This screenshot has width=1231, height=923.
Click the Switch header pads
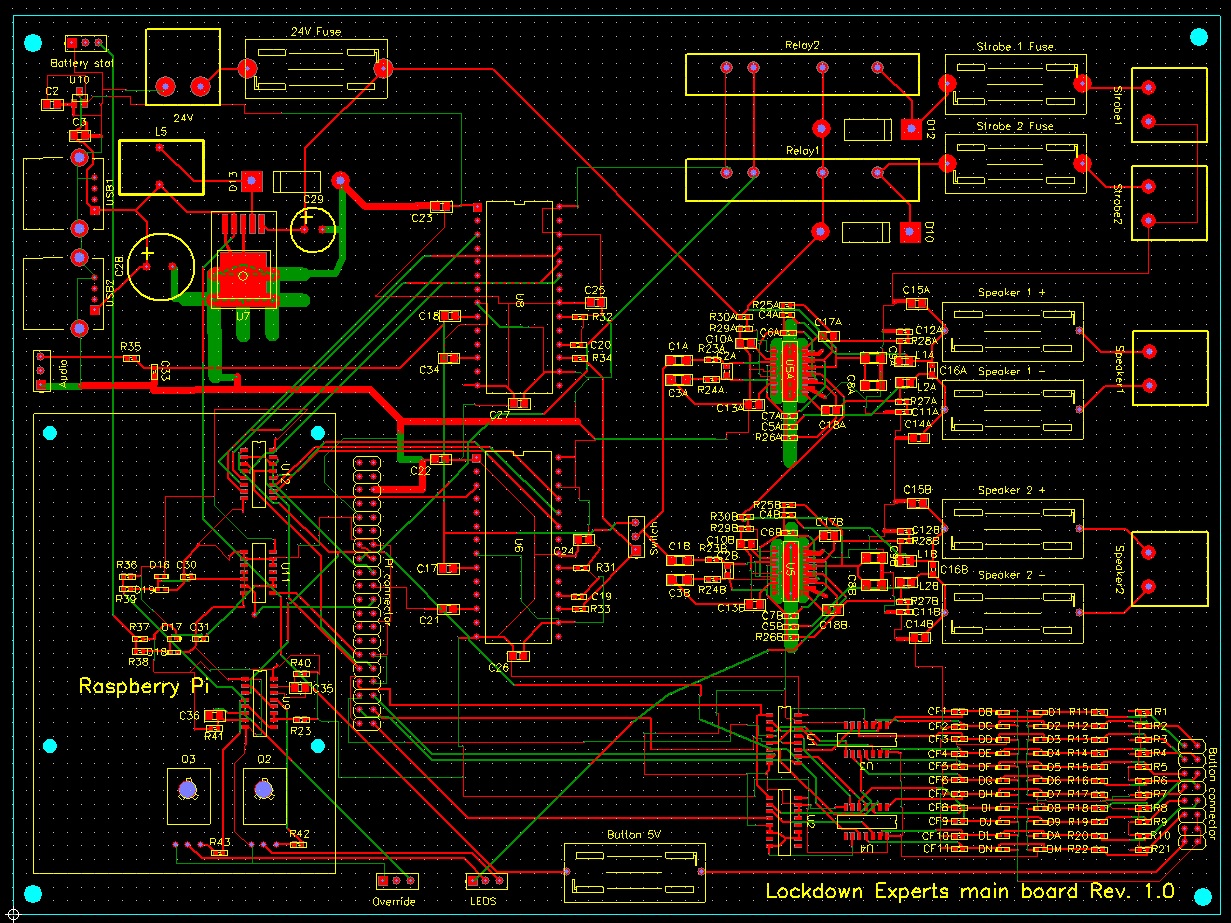[635, 537]
